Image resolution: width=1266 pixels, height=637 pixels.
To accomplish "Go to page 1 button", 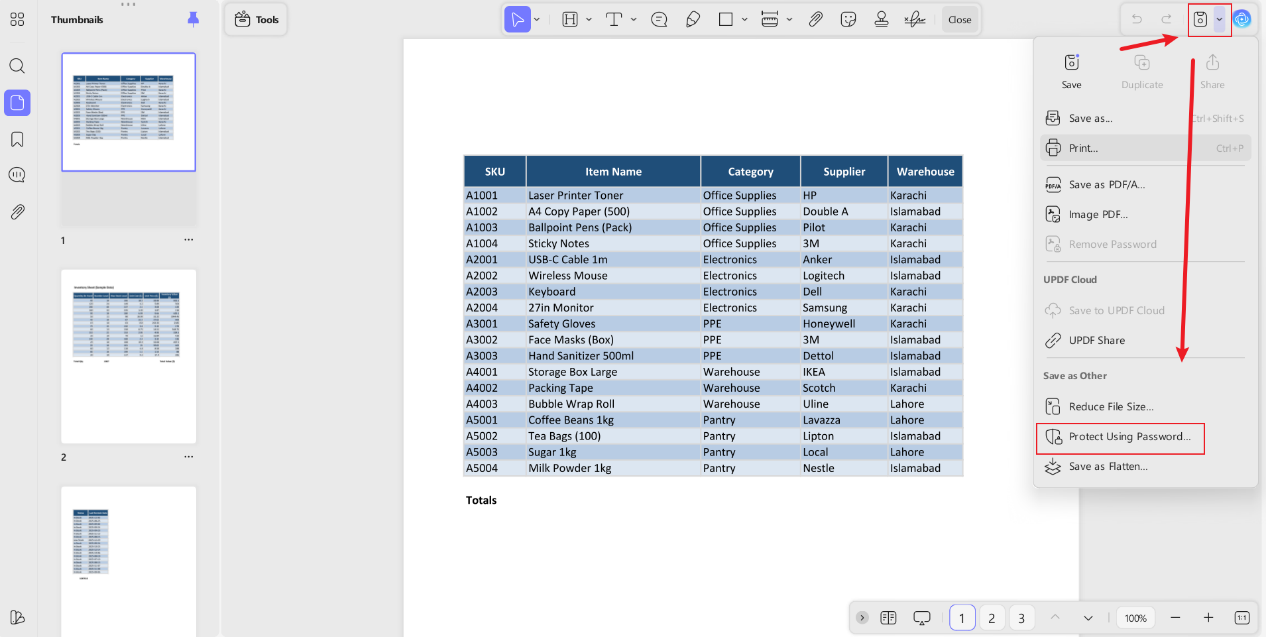I will [x=962, y=618].
